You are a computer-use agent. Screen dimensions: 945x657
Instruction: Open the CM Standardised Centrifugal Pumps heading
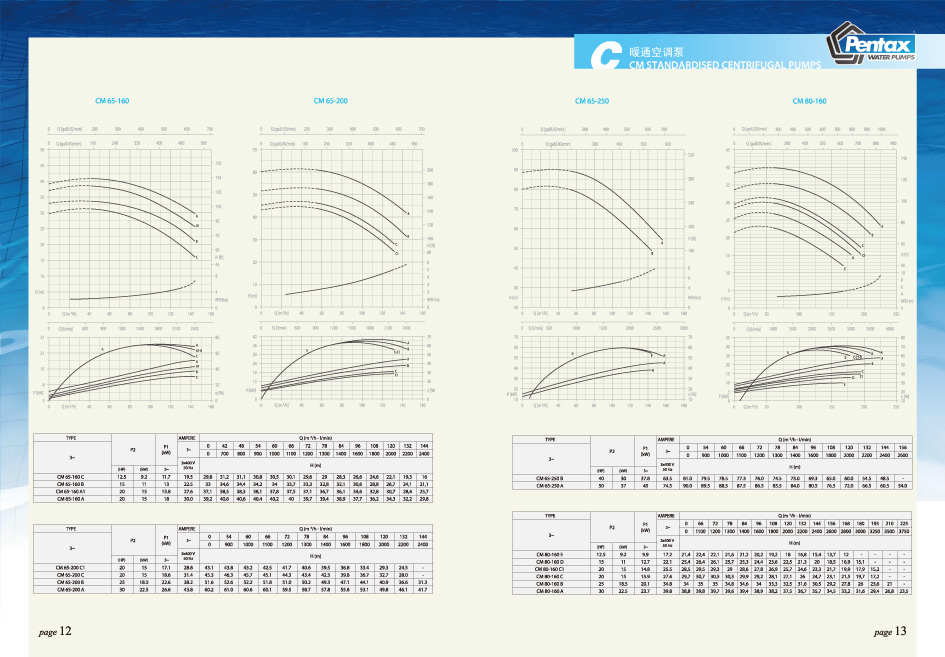(724, 63)
